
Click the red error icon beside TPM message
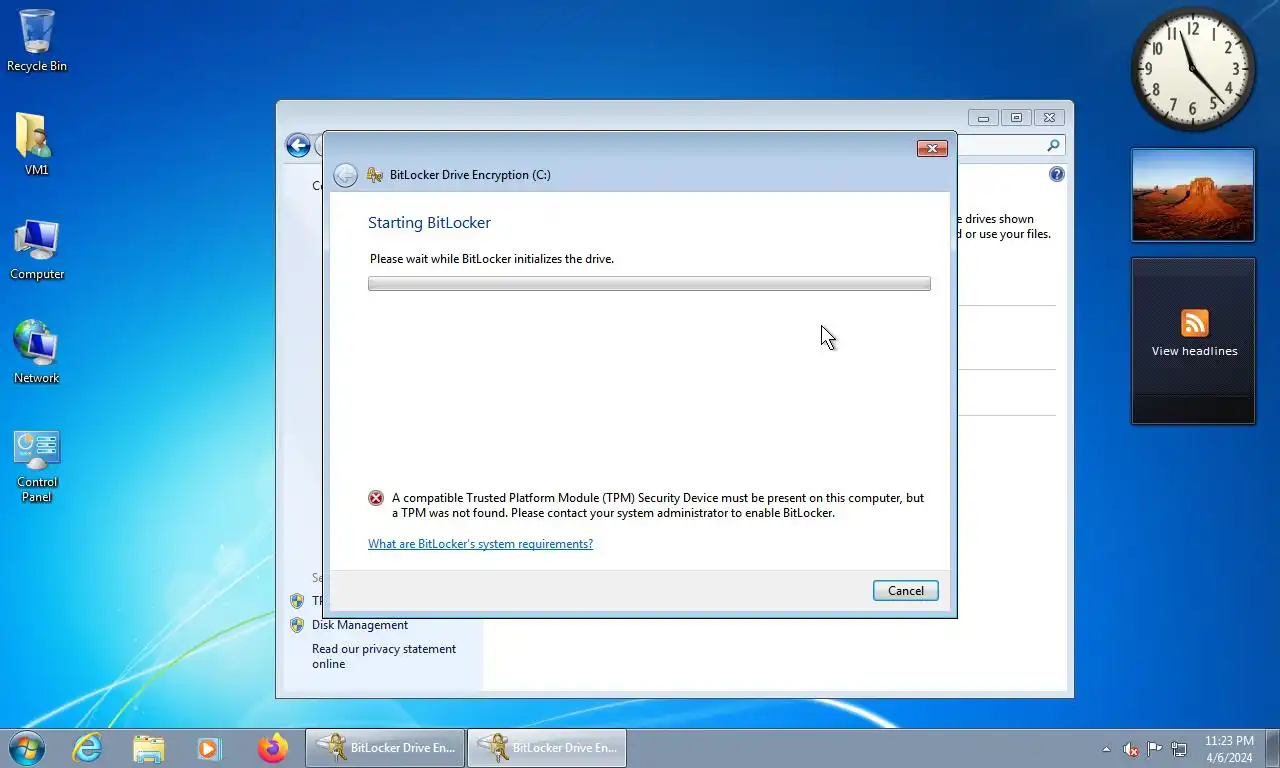[x=376, y=498]
